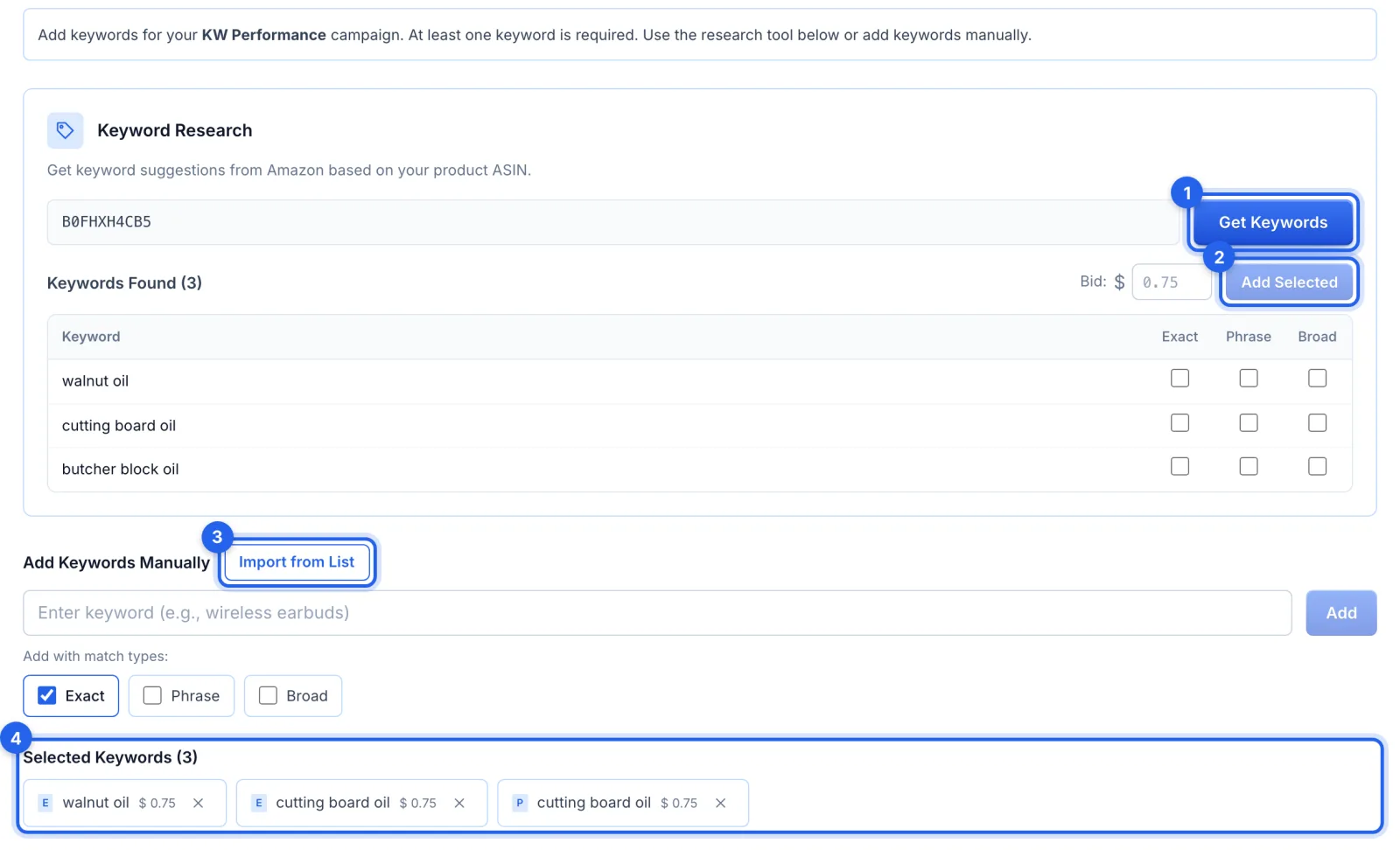Check Broad for walnut oil
Screen dimensions: 1400x850
1317,379
